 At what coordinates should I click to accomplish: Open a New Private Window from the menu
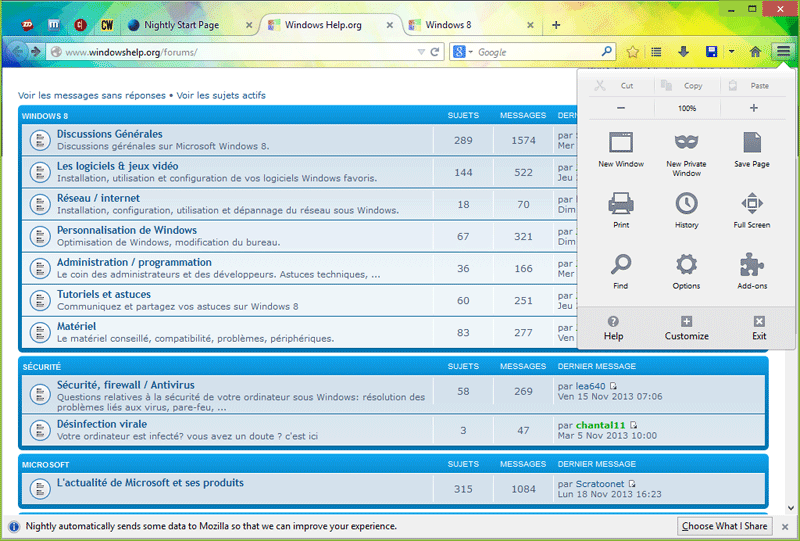(686, 144)
